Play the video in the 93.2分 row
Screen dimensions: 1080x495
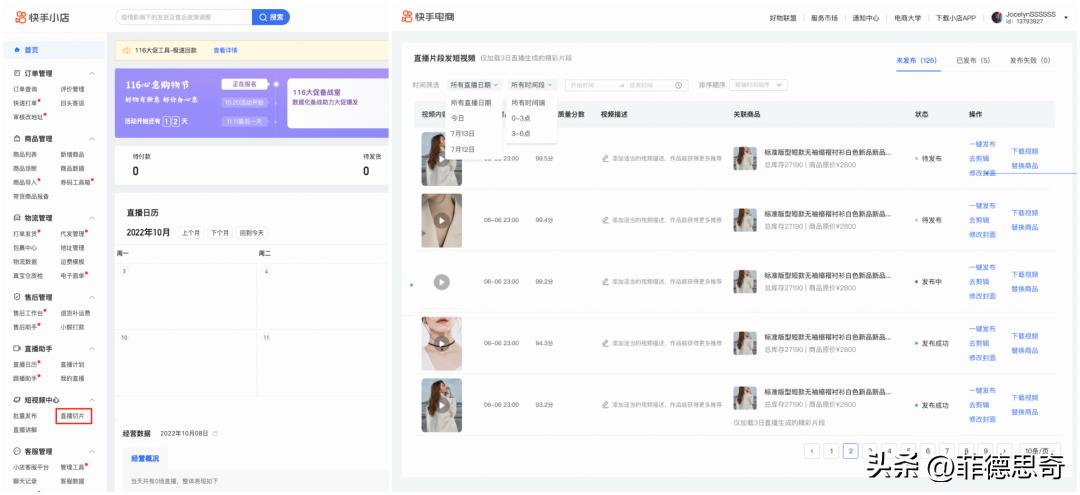(442, 405)
